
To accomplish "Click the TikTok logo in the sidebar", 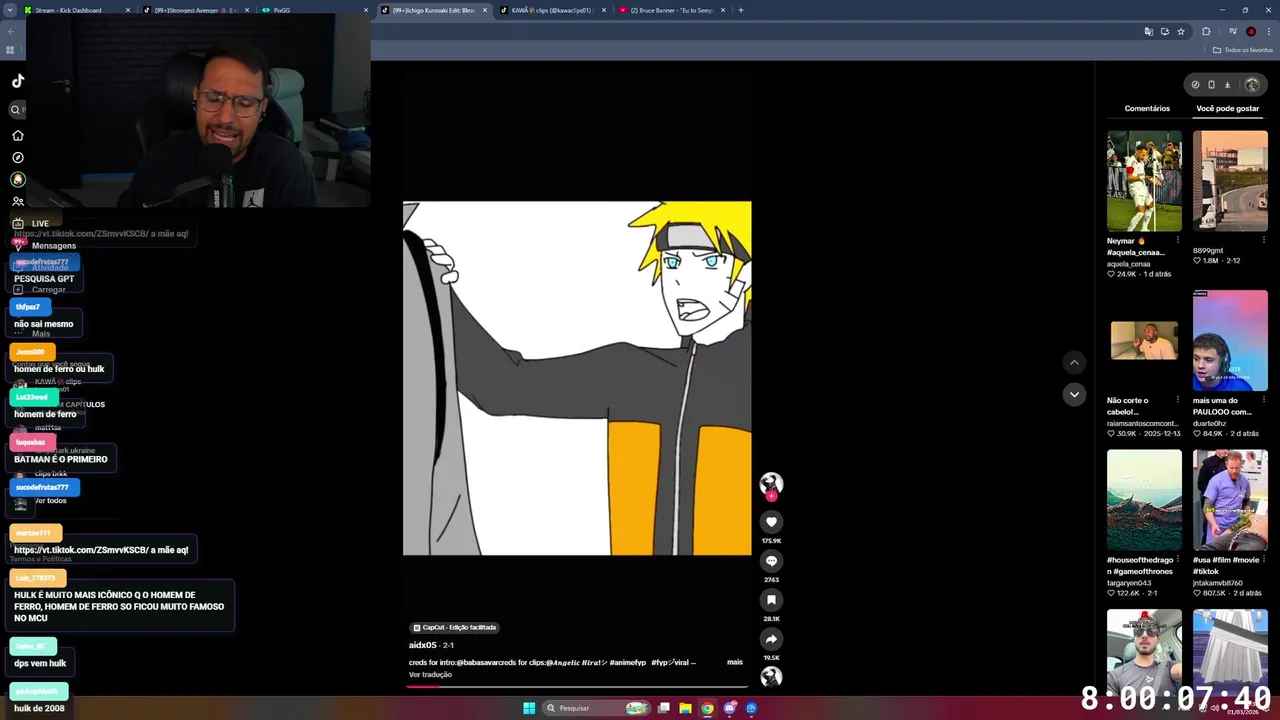I will tap(18, 81).
